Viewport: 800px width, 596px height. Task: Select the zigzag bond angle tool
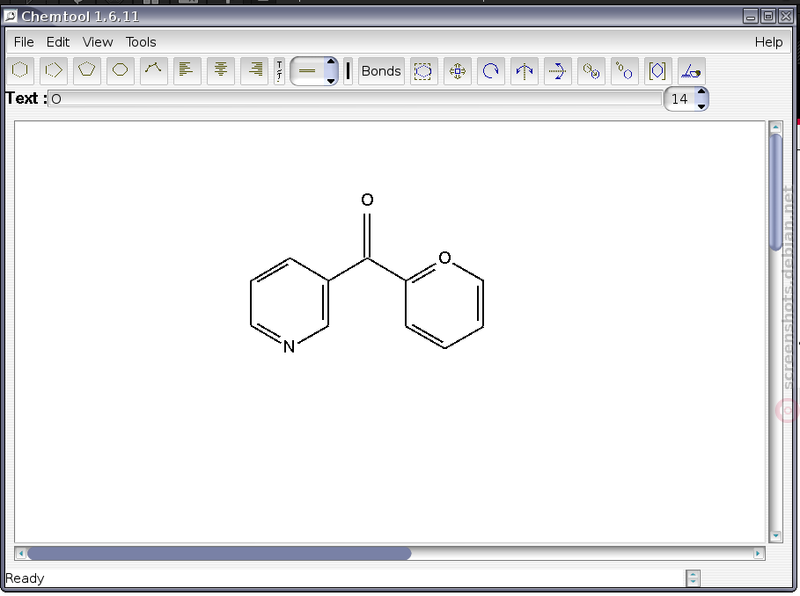point(154,70)
